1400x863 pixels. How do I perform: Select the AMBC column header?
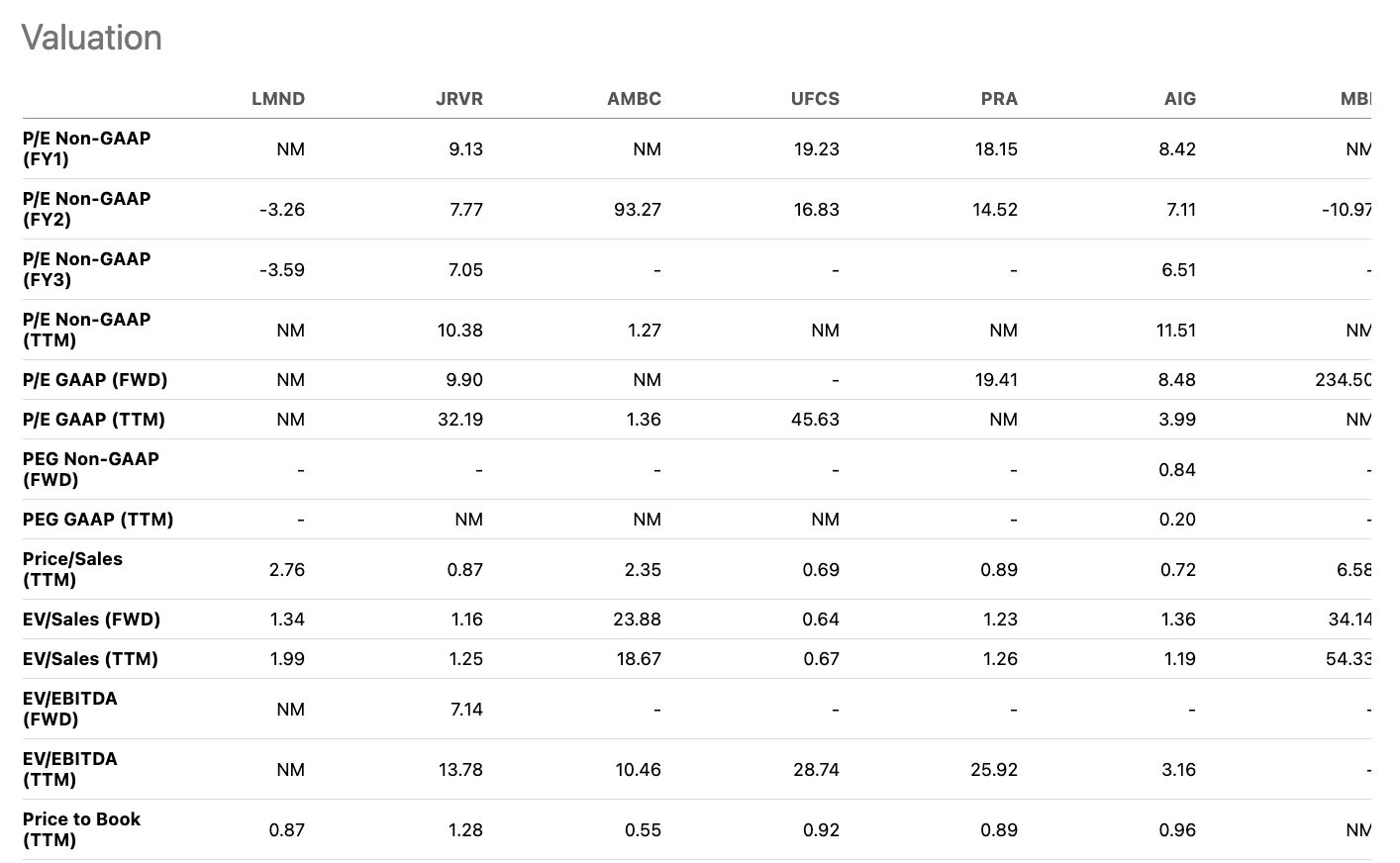[x=634, y=99]
